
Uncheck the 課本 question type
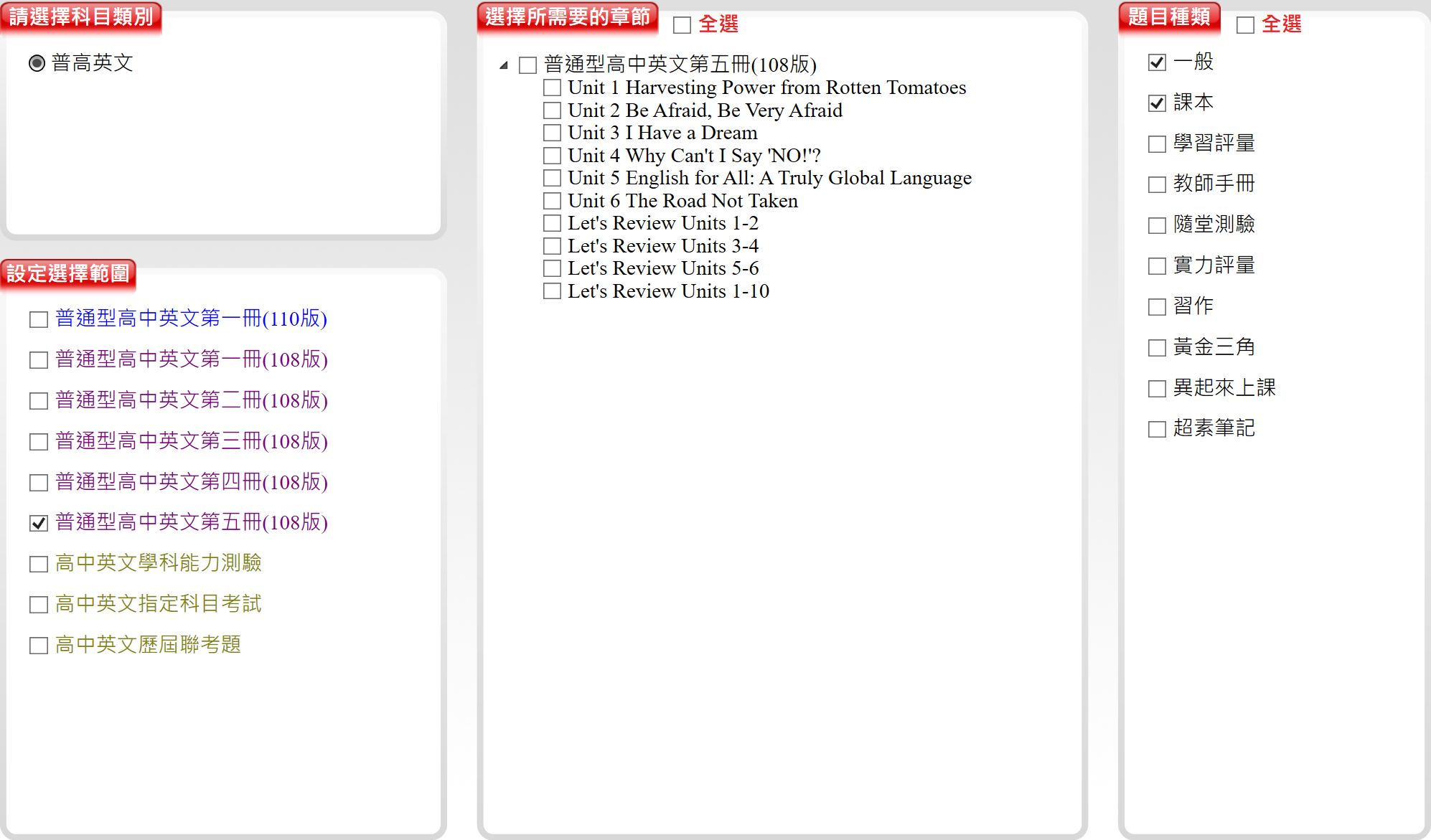coord(1157,103)
